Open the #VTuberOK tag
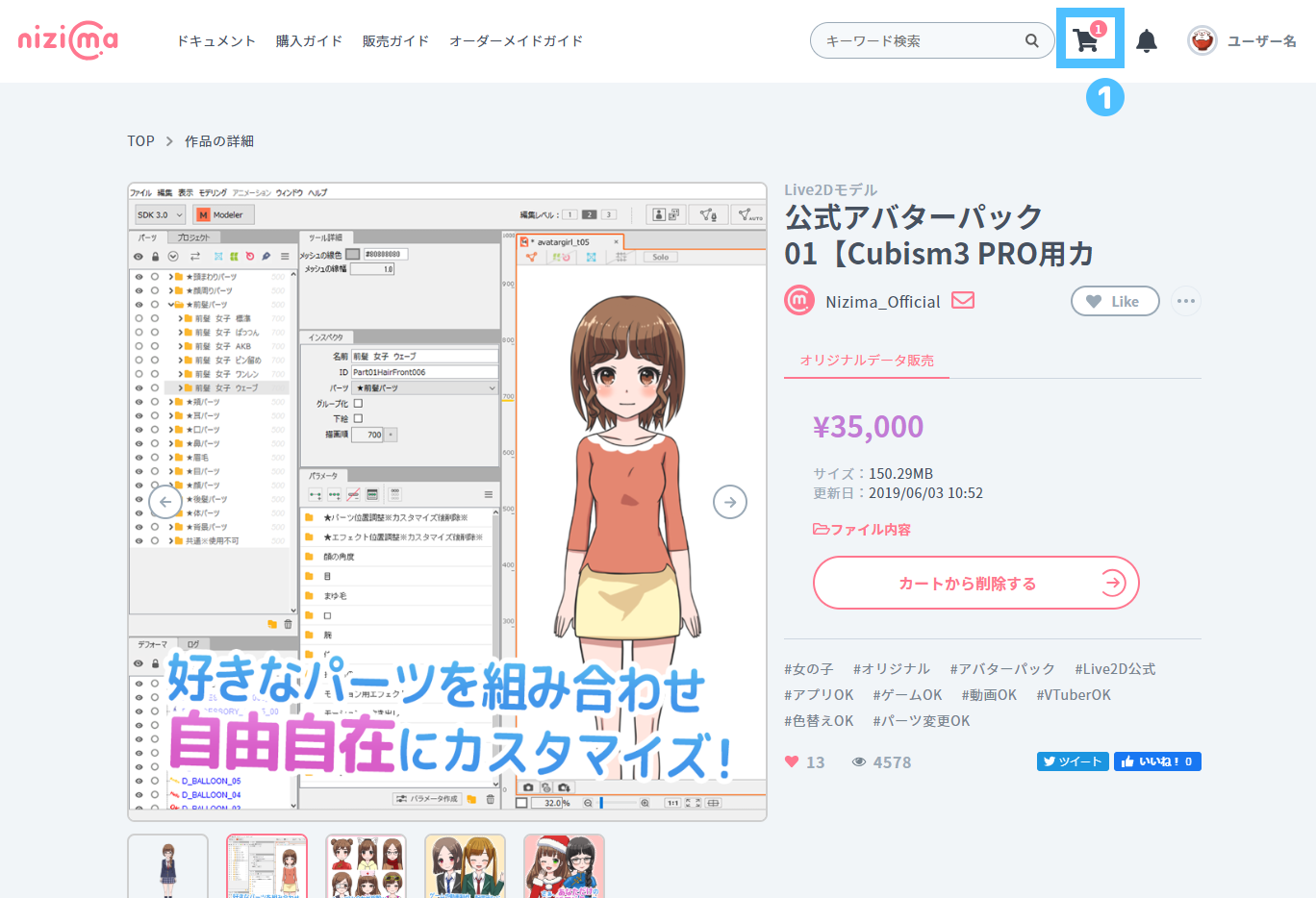 [x=1074, y=695]
